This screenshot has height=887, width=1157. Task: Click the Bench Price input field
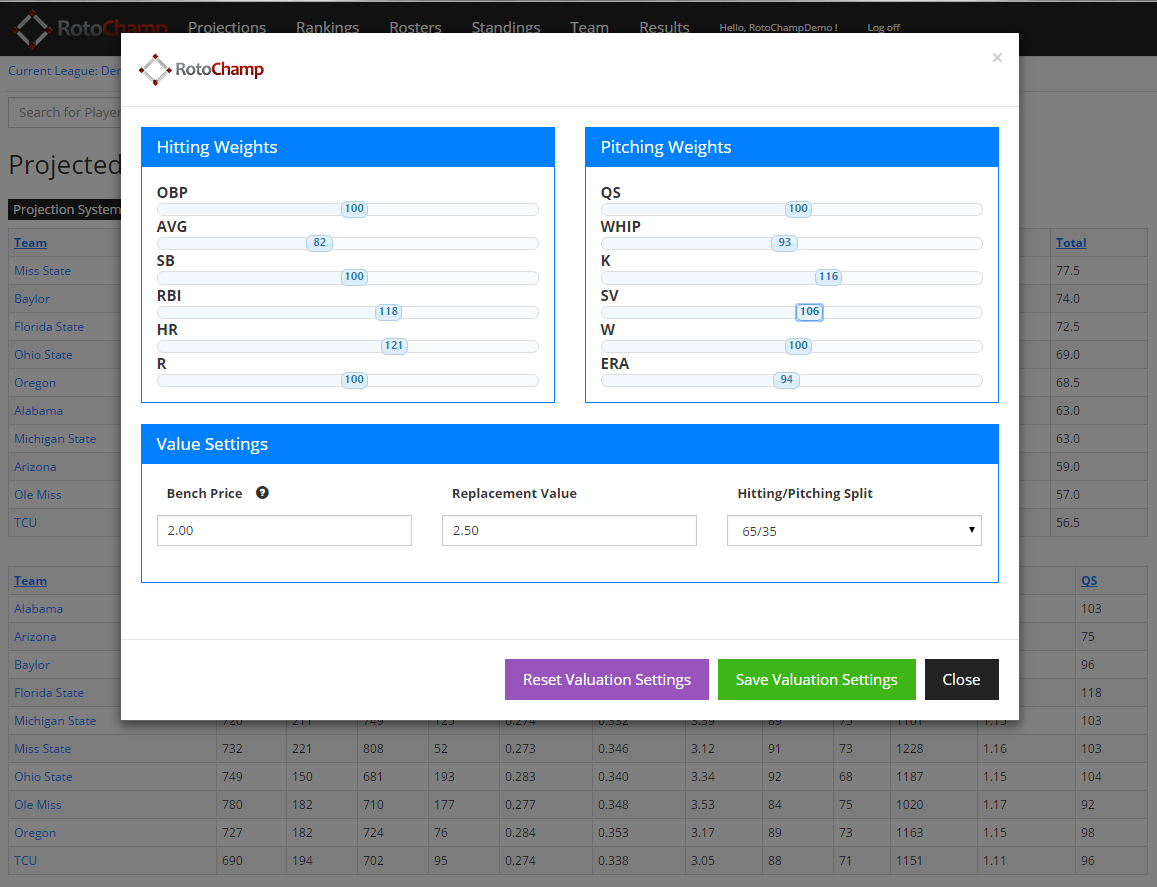click(x=284, y=531)
